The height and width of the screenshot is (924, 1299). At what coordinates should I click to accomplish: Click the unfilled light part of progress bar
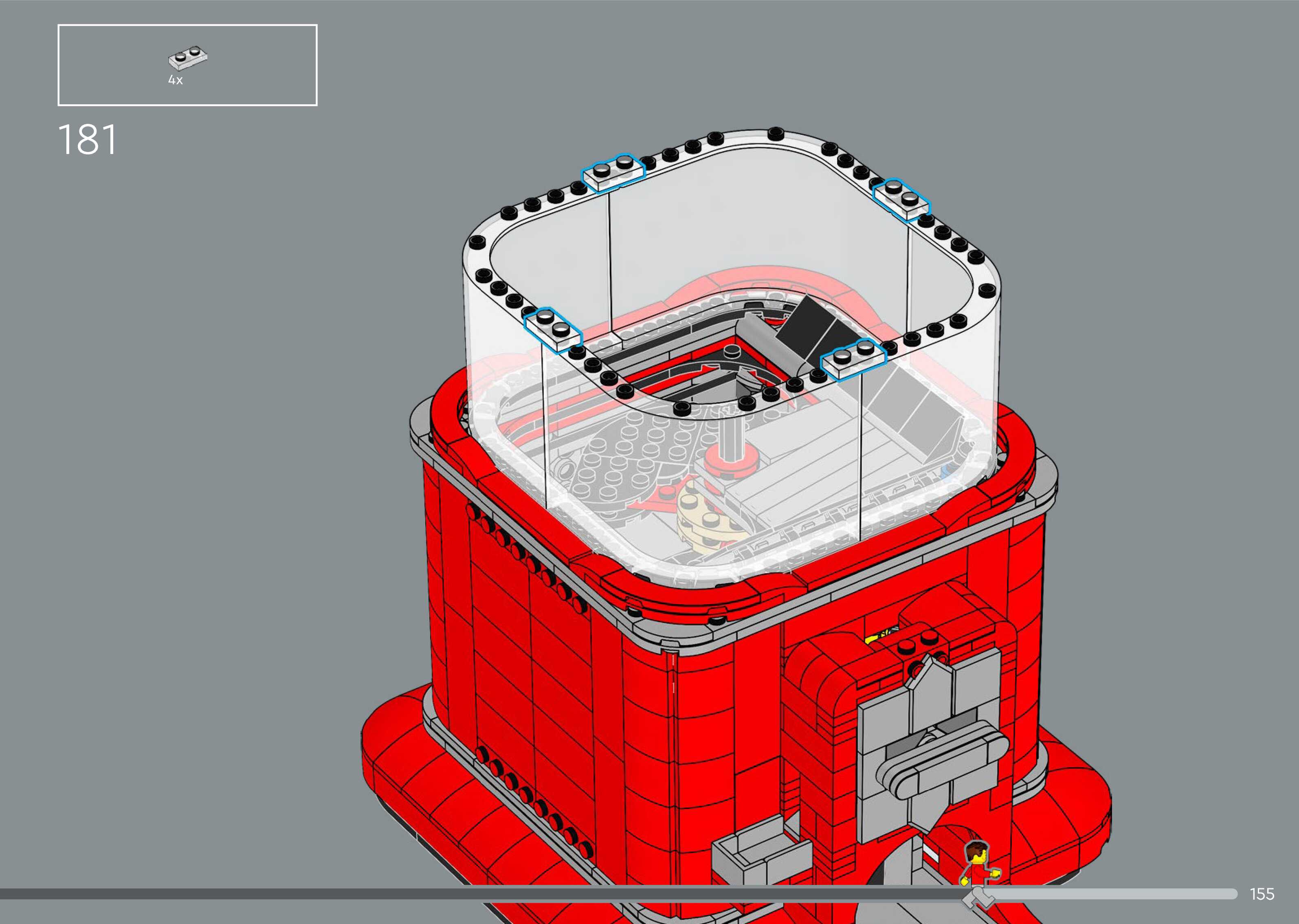[1109, 894]
